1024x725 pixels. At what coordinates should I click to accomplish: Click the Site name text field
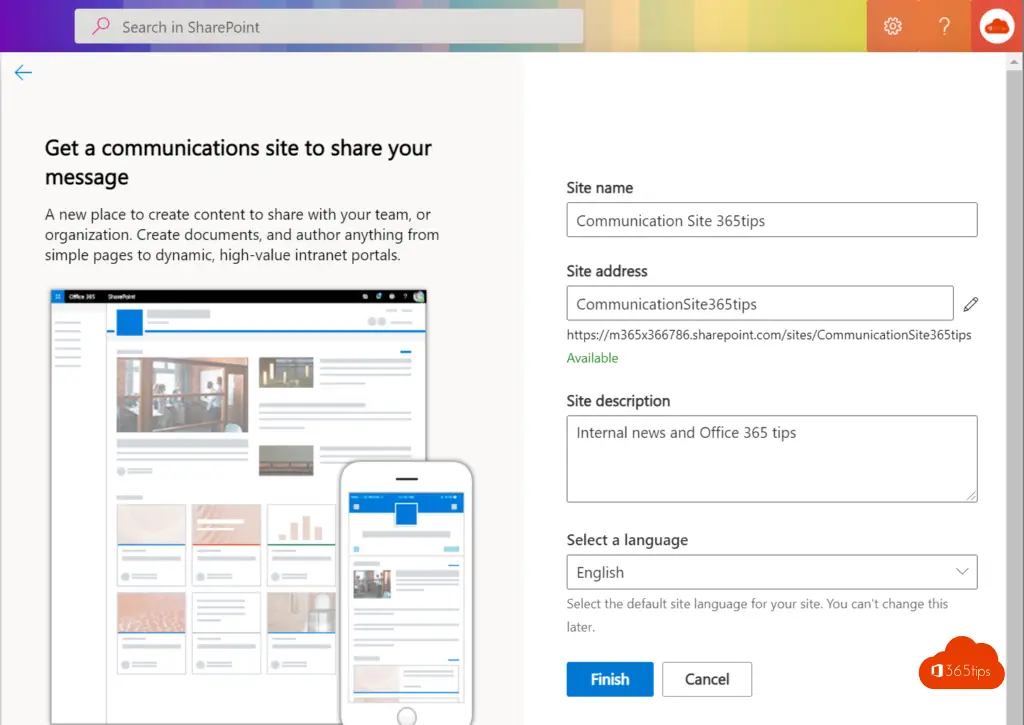click(772, 220)
